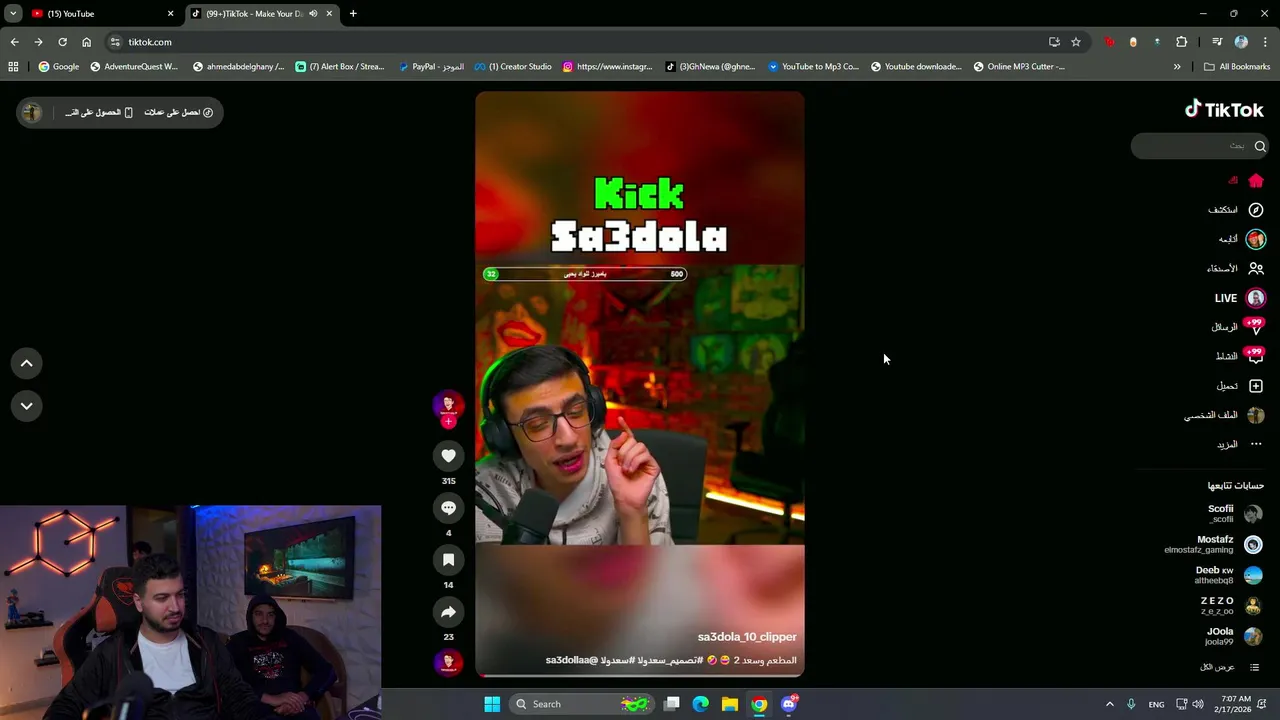Like the video with the heart icon

click(x=448, y=456)
